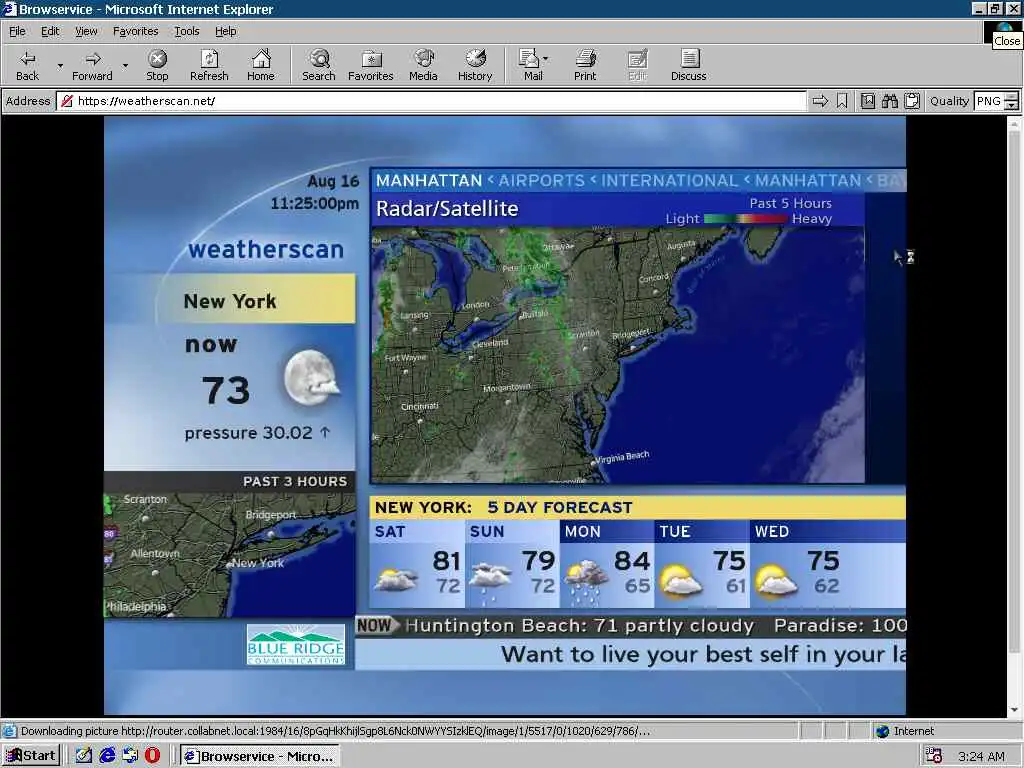Open Forward history dropdown arrow
Screen dimensions: 1024x768
(x=125, y=66)
